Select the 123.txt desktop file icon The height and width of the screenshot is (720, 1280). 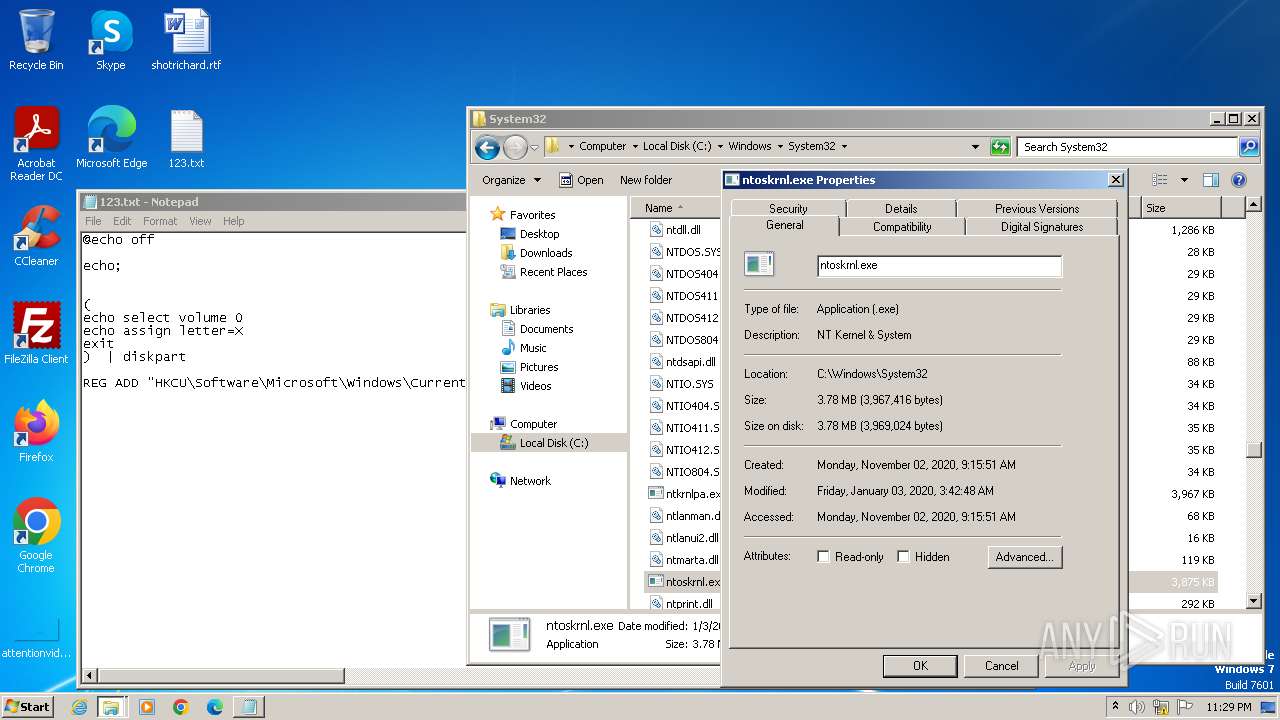coord(186,138)
